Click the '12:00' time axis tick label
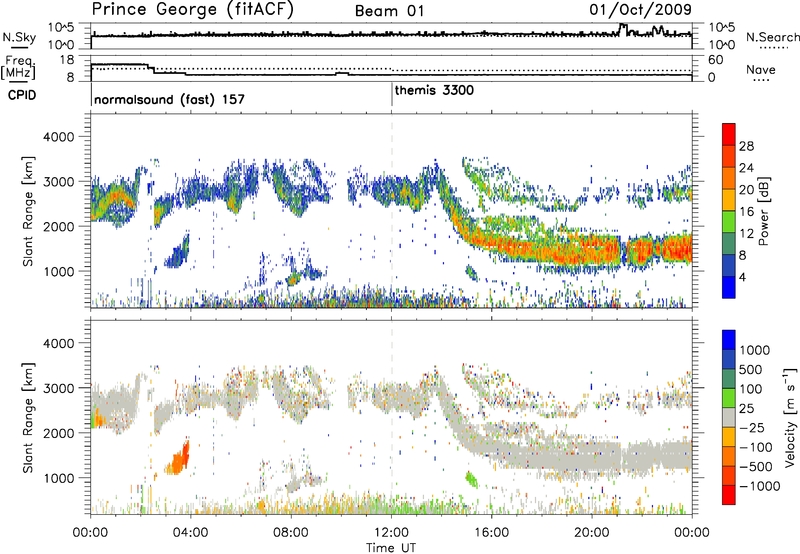The width and height of the screenshot is (800, 554). tap(391, 533)
